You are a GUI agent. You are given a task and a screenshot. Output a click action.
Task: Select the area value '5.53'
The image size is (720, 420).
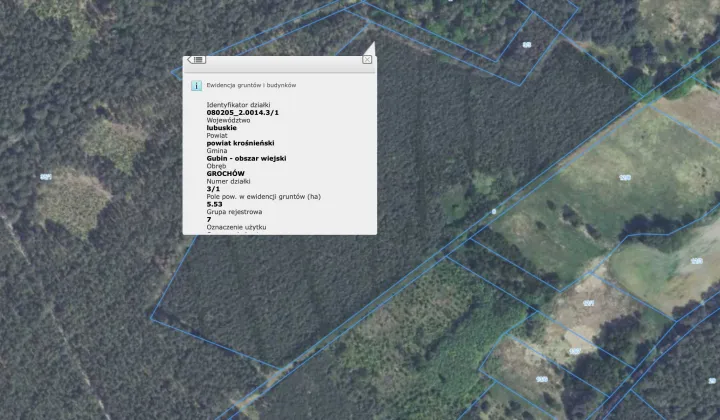pyautogui.click(x=214, y=204)
